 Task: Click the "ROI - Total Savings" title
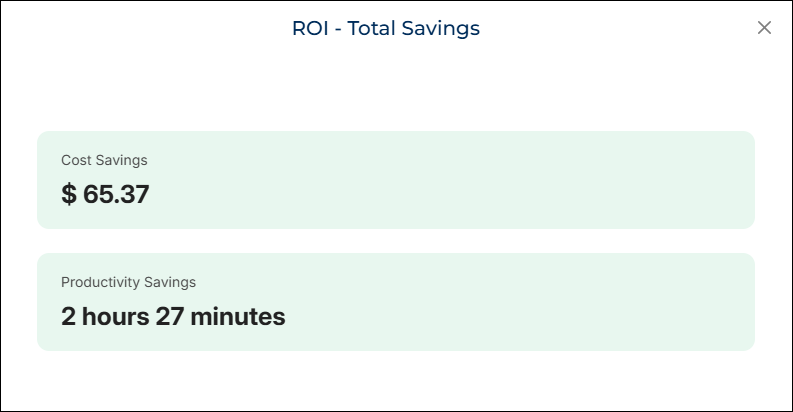click(386, 28)
